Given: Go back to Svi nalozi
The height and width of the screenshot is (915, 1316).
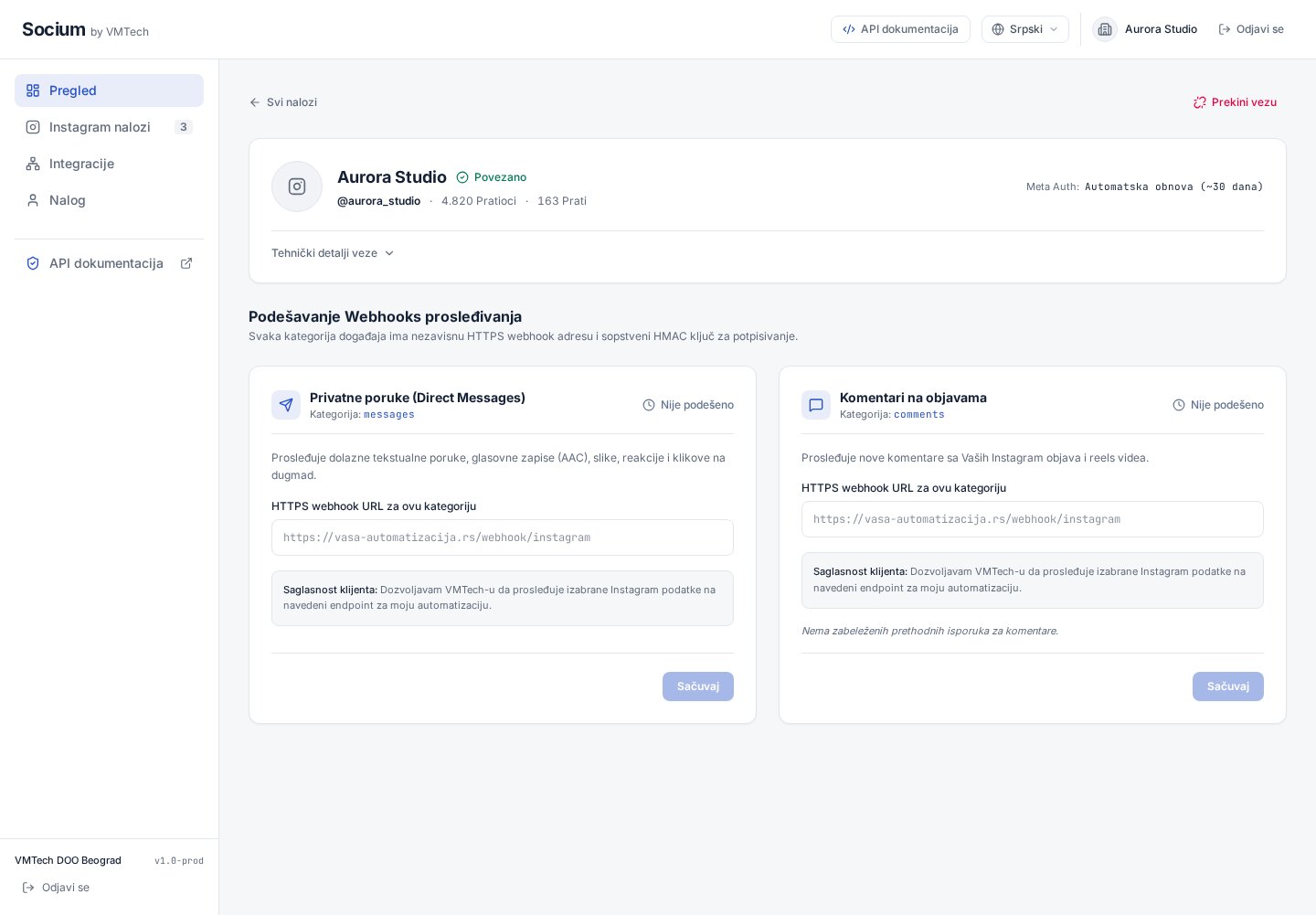Looking at the screenshot, I should 283,102.
